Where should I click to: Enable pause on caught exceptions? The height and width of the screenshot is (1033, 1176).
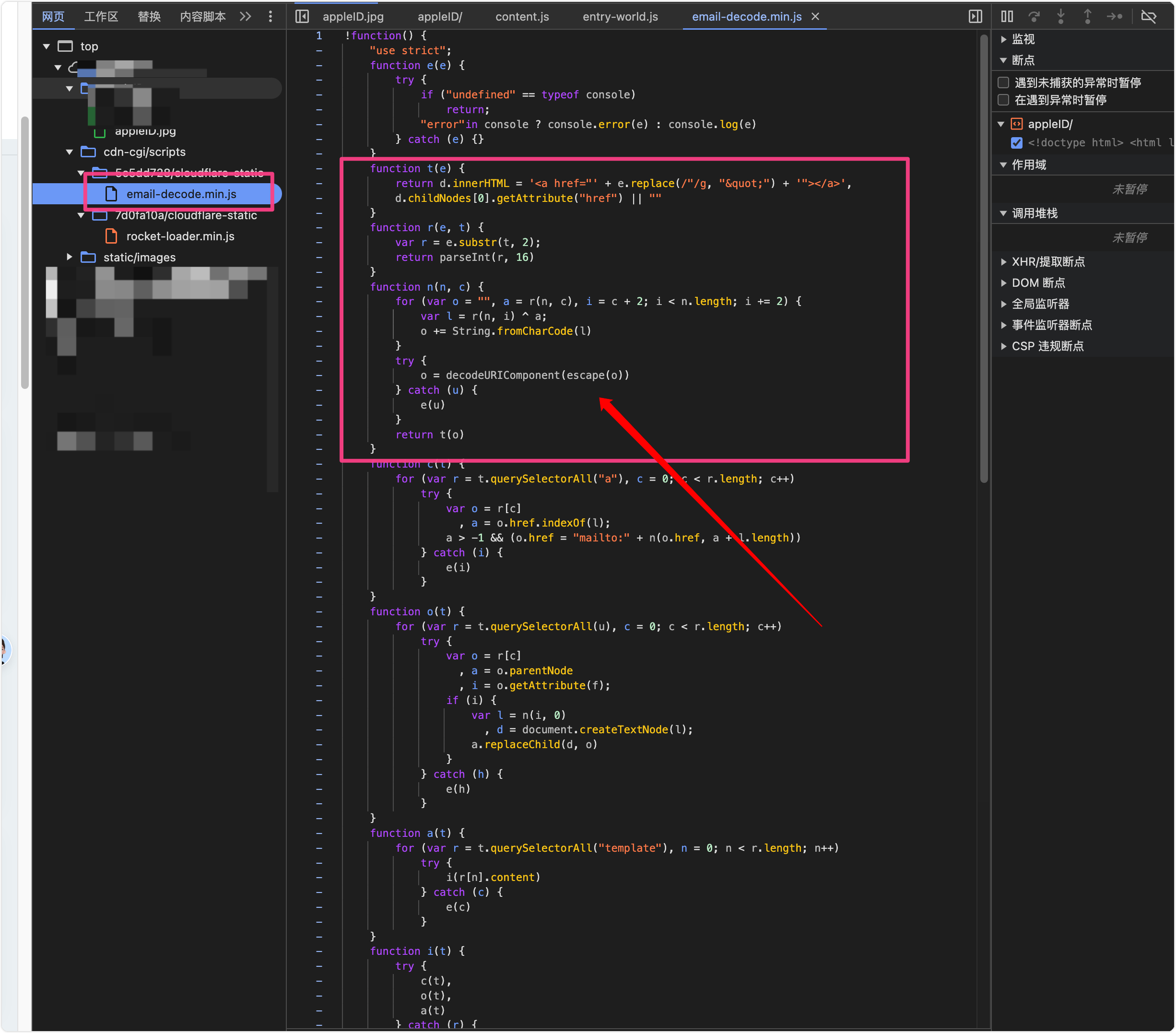coord(1003,100)
